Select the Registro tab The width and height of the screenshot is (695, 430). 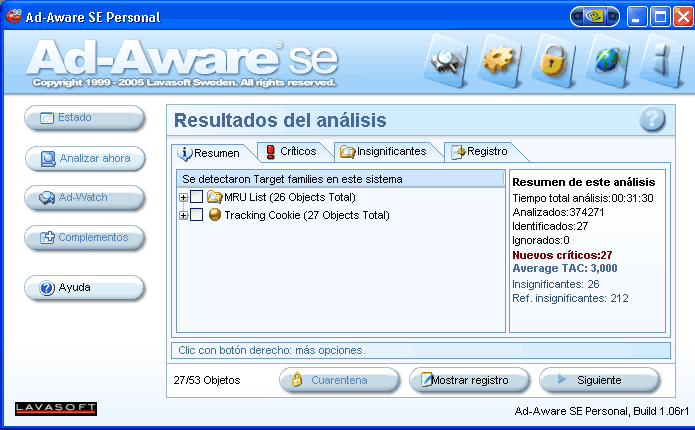tap(479, 152)
